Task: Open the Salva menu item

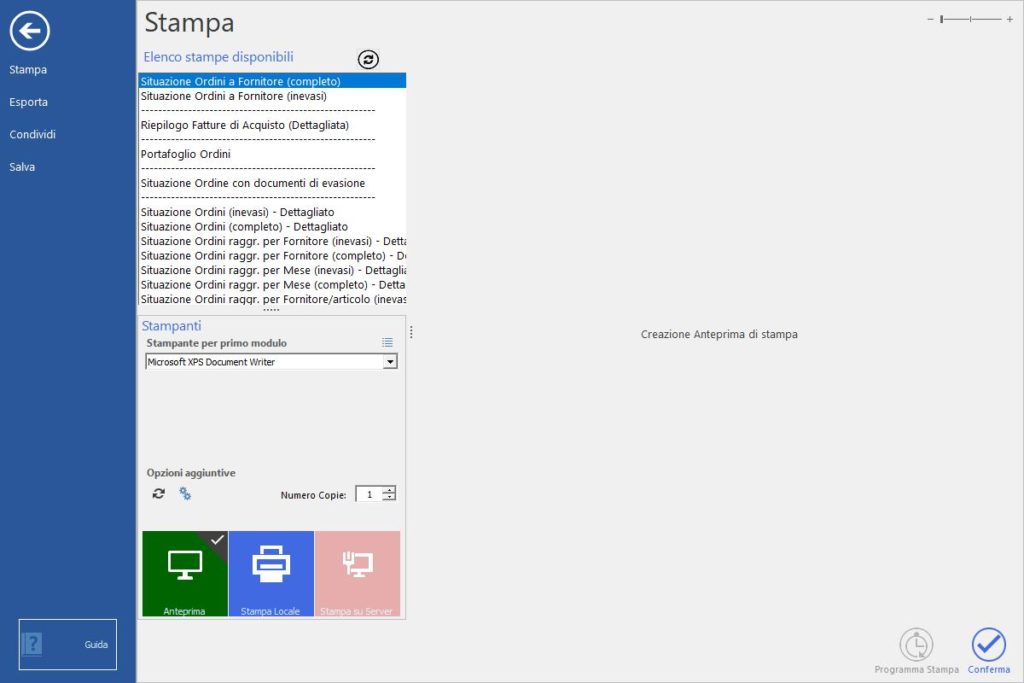Action: click(x=22, y=167)
